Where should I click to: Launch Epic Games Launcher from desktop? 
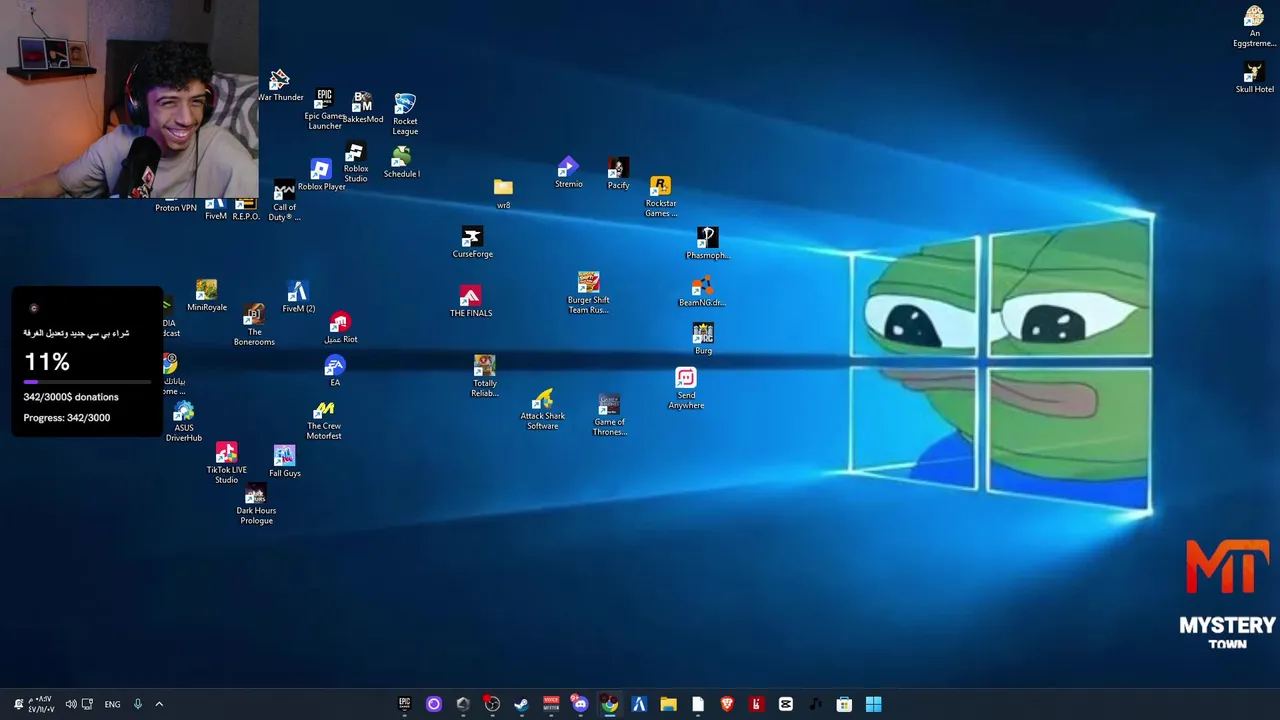[324, 109]
